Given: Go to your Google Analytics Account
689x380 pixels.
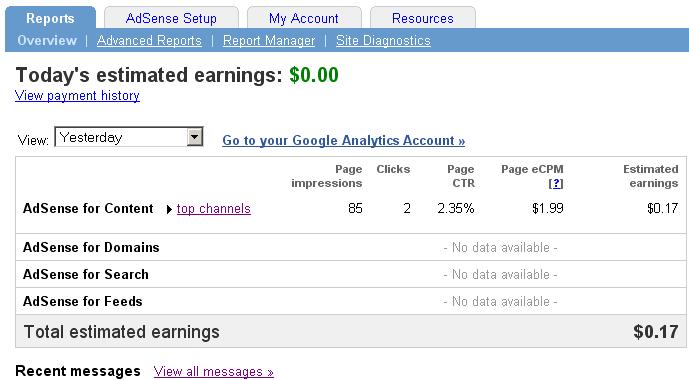Looking at the screenshot, I should (x=344, y=141).
